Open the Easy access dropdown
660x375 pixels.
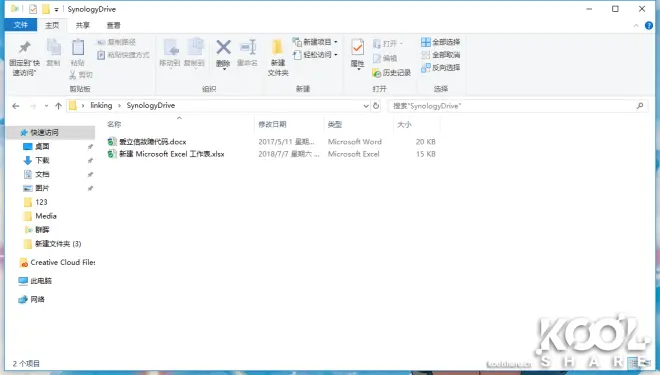pos(315,55)
